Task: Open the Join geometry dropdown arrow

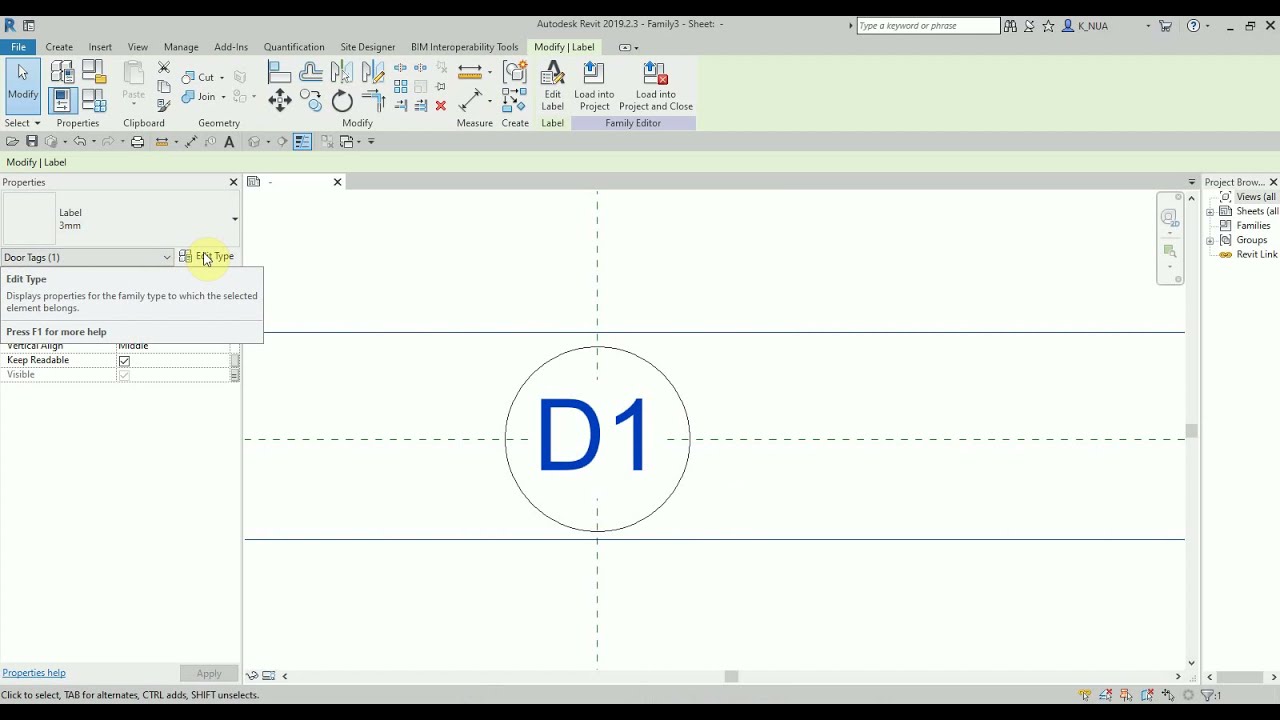Action: point(224,97)
